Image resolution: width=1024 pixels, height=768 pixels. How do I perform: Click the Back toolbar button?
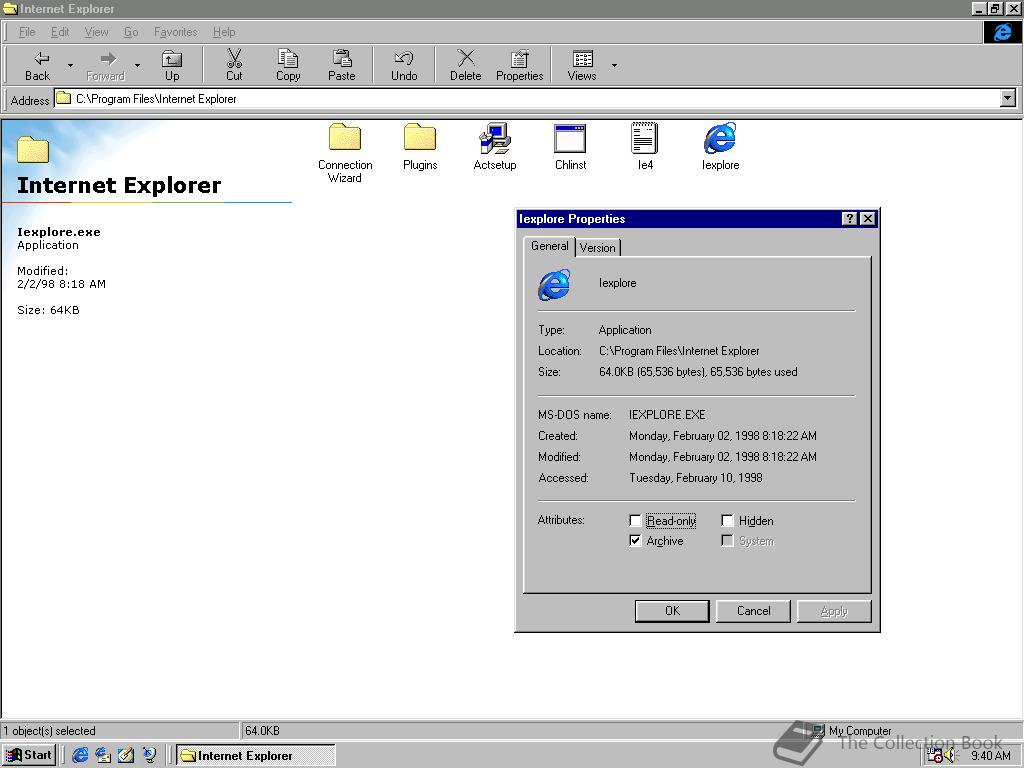click(x=37, y=65)
